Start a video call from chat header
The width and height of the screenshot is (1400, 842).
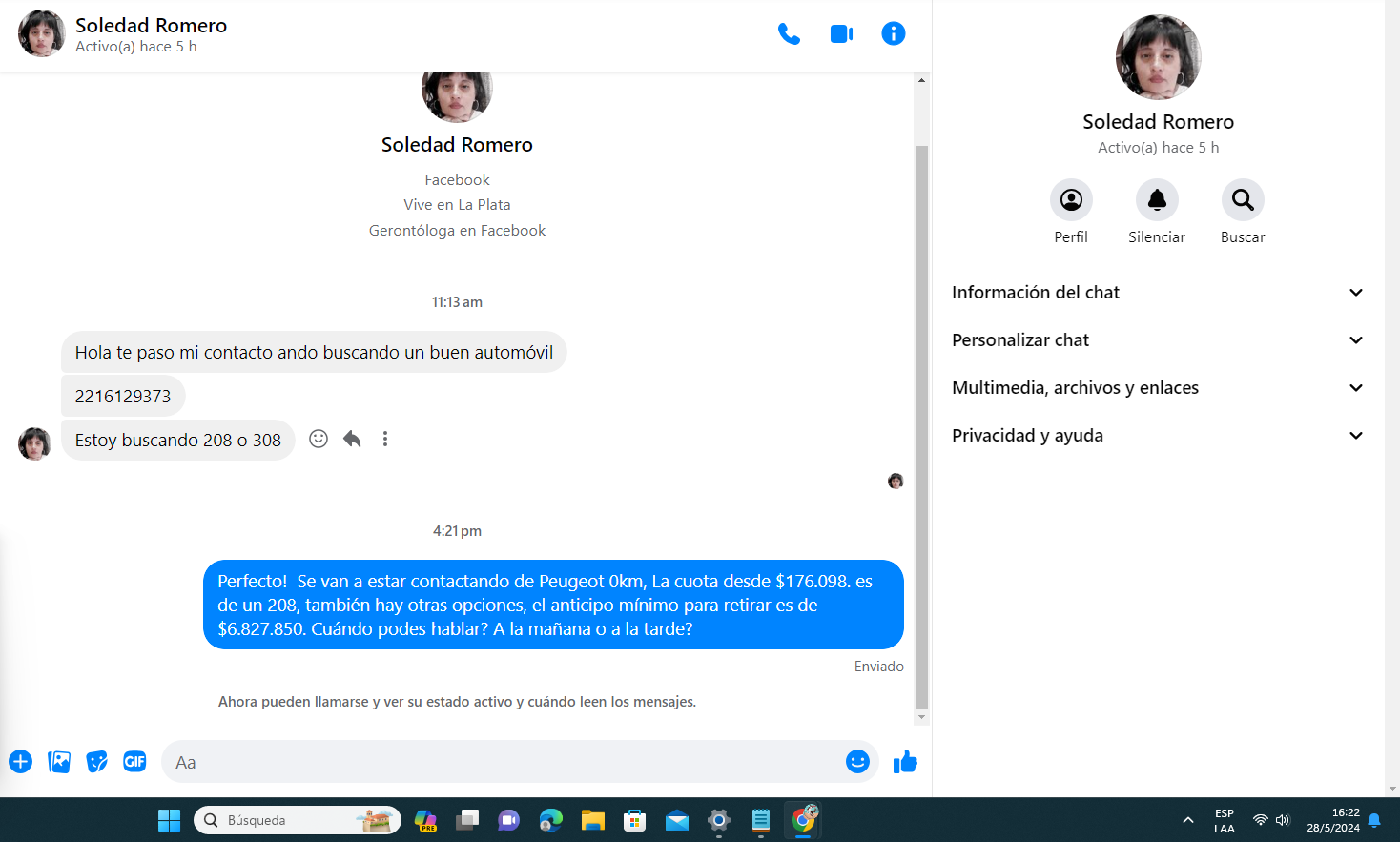click(x=841, y=34)
